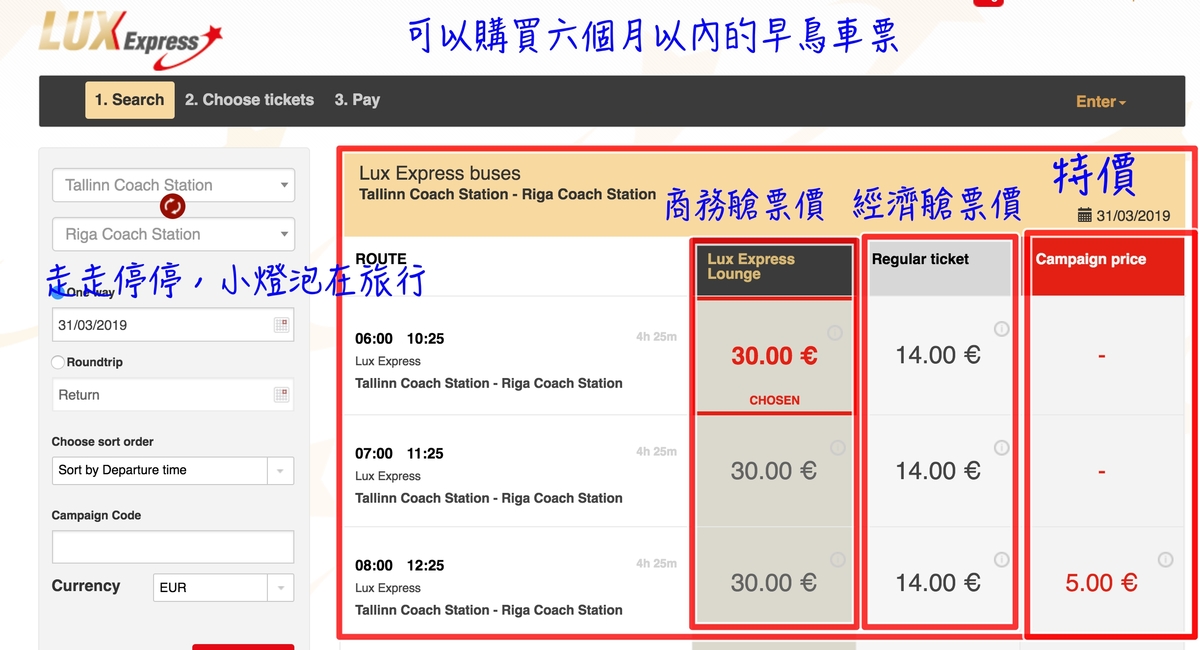Choose 30.00 € Lounge ticket at 07:00
Screen dimensions: 1200x650
click(774, 471)
